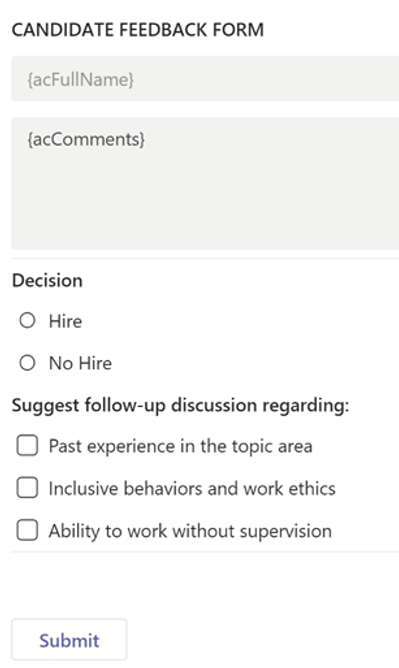The height and width of the screenshot is (668, 399).
Task: Enable the Inclusive behaviors and work ethics checkbox
Action: [27, 488]
